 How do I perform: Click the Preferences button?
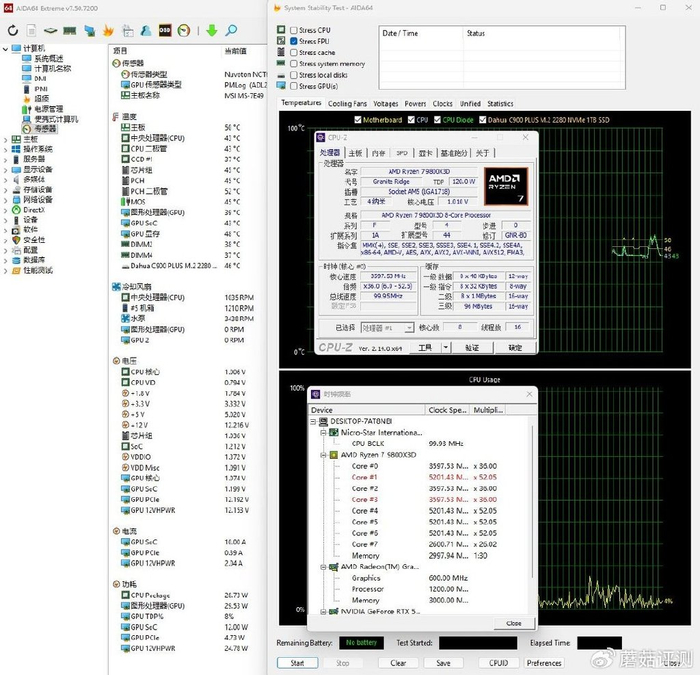tap(544, 663)
